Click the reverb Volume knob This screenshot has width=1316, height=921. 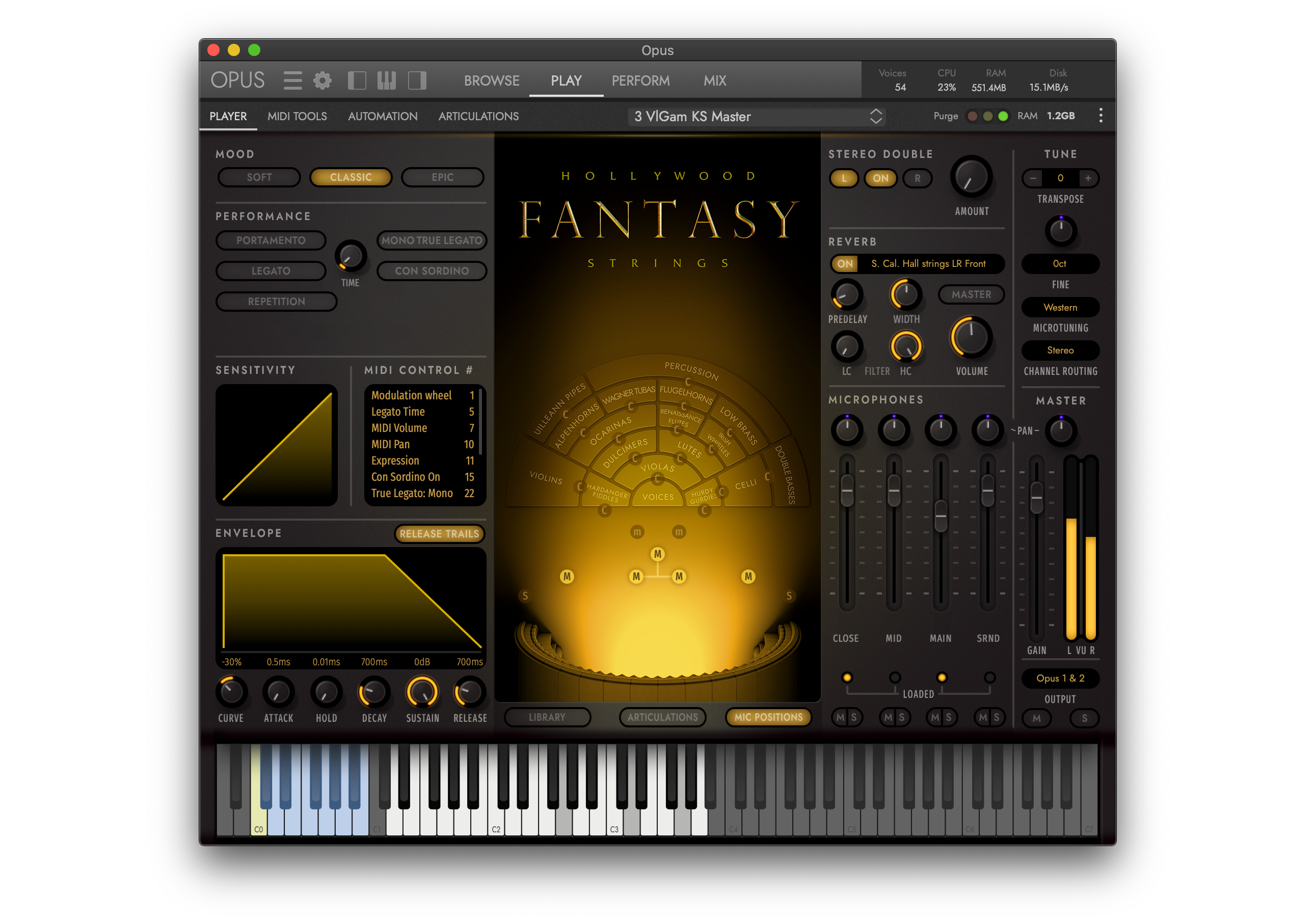click(971, 336)
